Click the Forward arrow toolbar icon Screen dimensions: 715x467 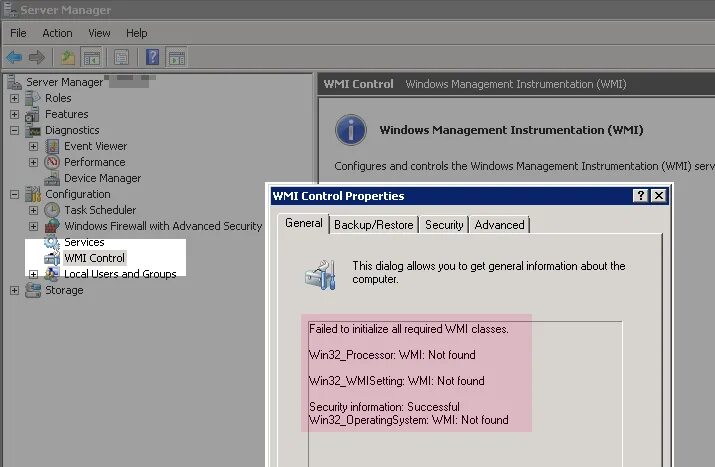(36, 57)
